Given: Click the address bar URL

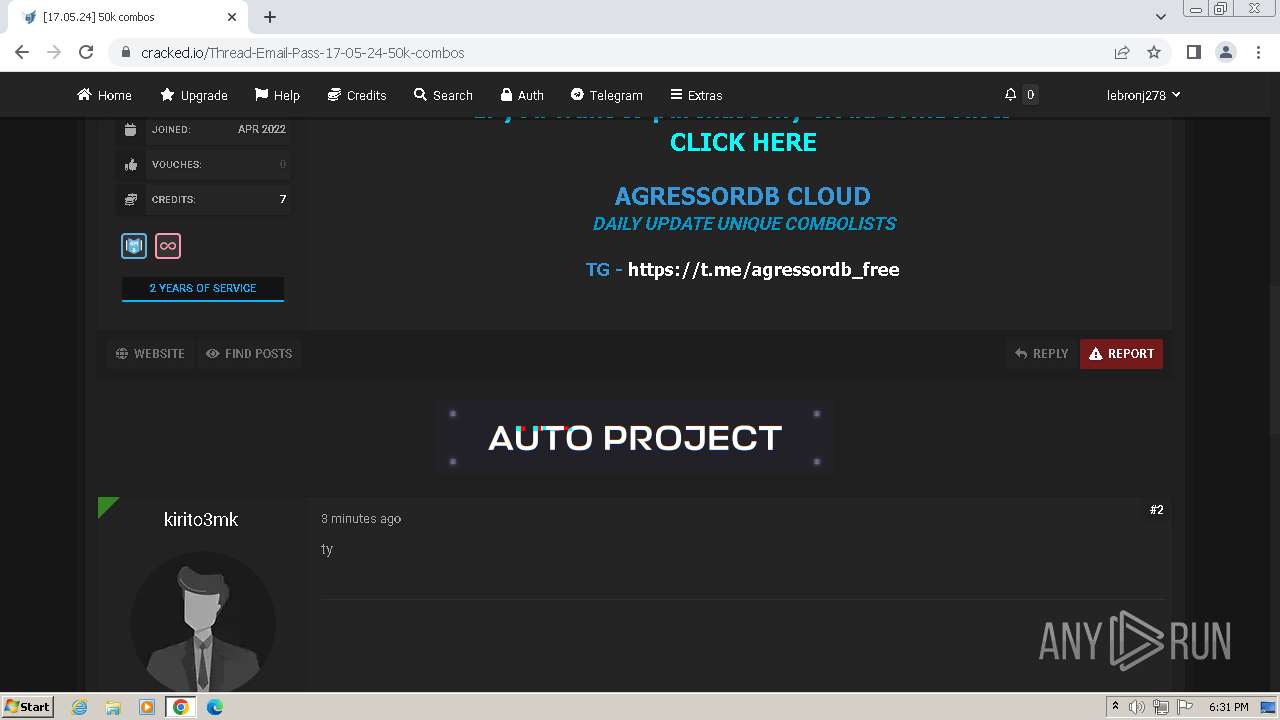Looking at the screenshot, I should (303, 52).
